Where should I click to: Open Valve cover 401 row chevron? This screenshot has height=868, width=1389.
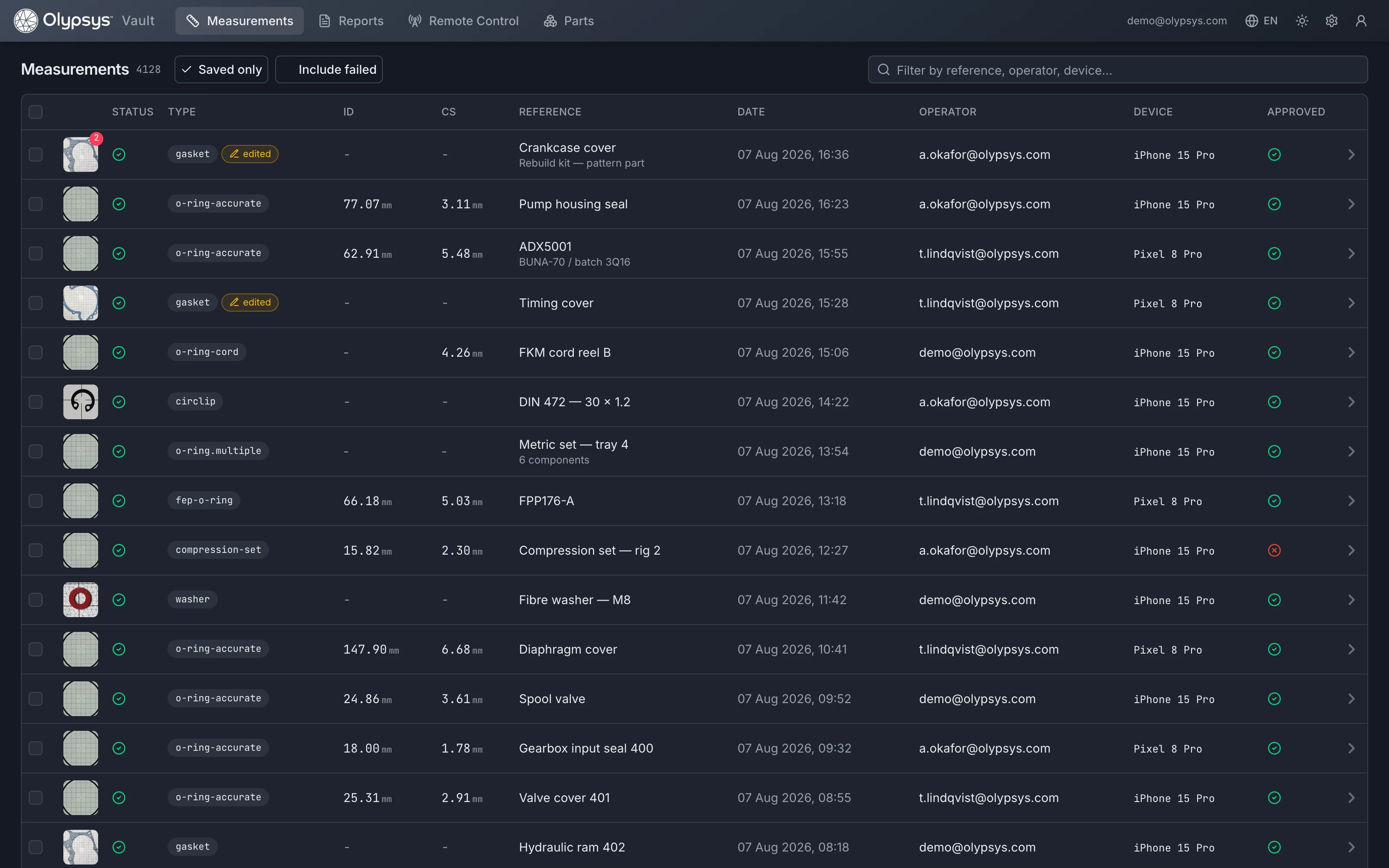[x=1351, y=797]
